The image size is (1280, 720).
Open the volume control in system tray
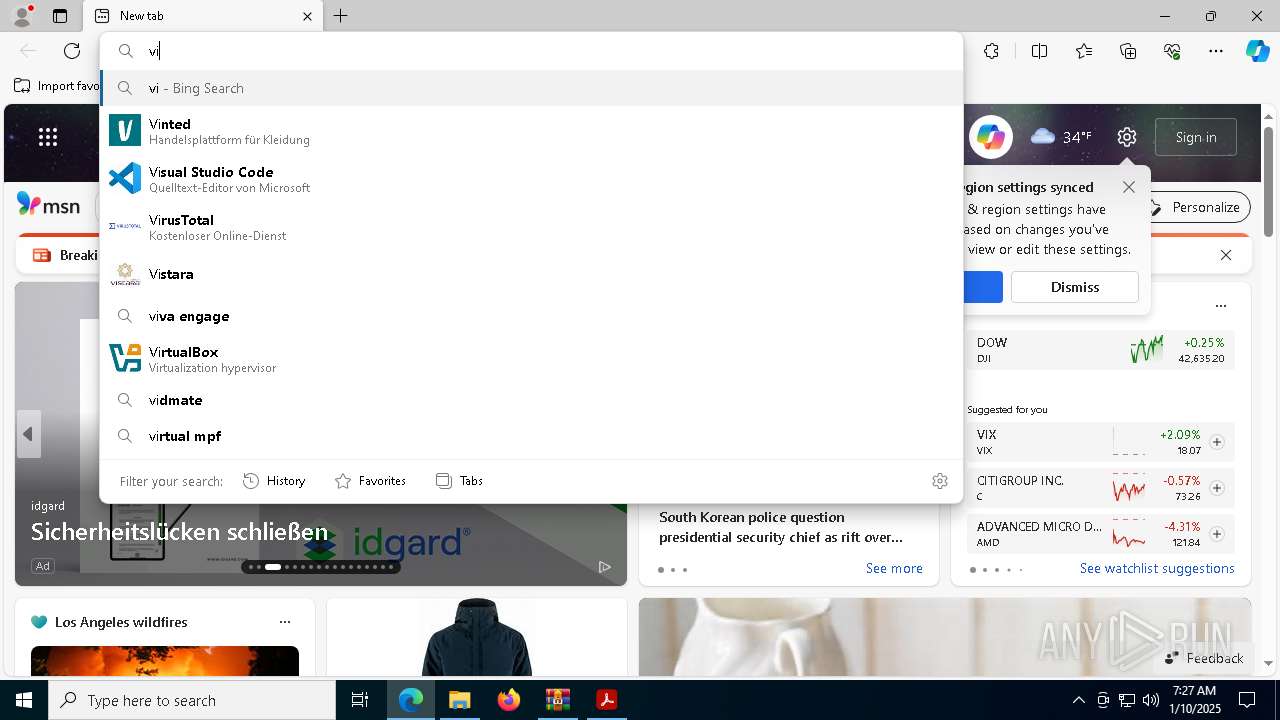1150,700
